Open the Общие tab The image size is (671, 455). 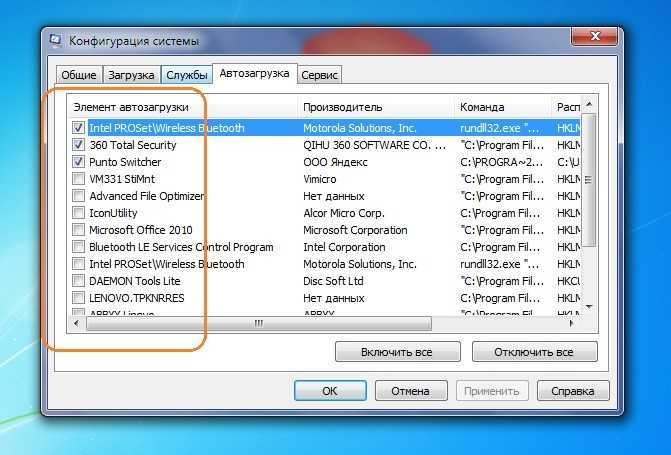[x=79, y=75]
